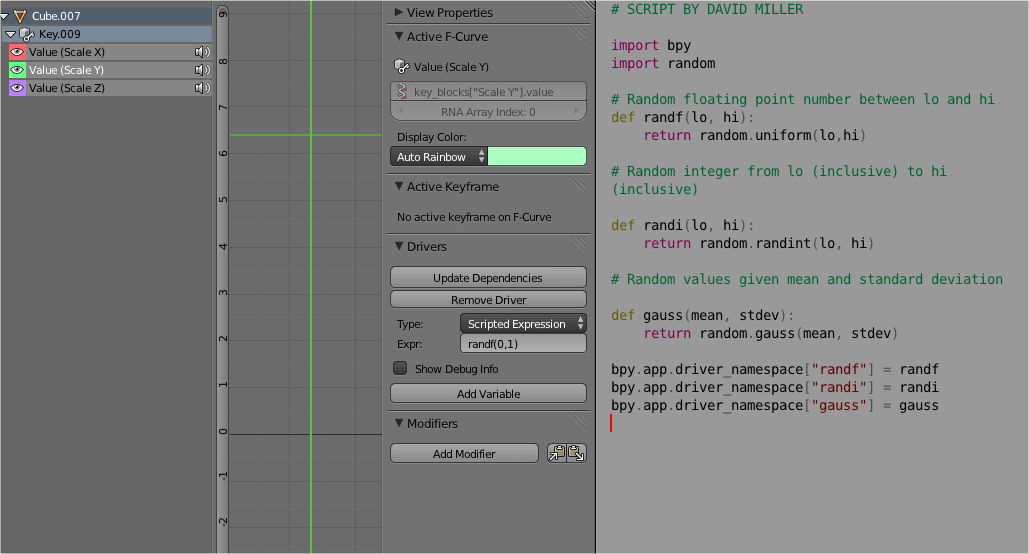
Task: Click the 'import random' line in the script
Action: point(663,64)
